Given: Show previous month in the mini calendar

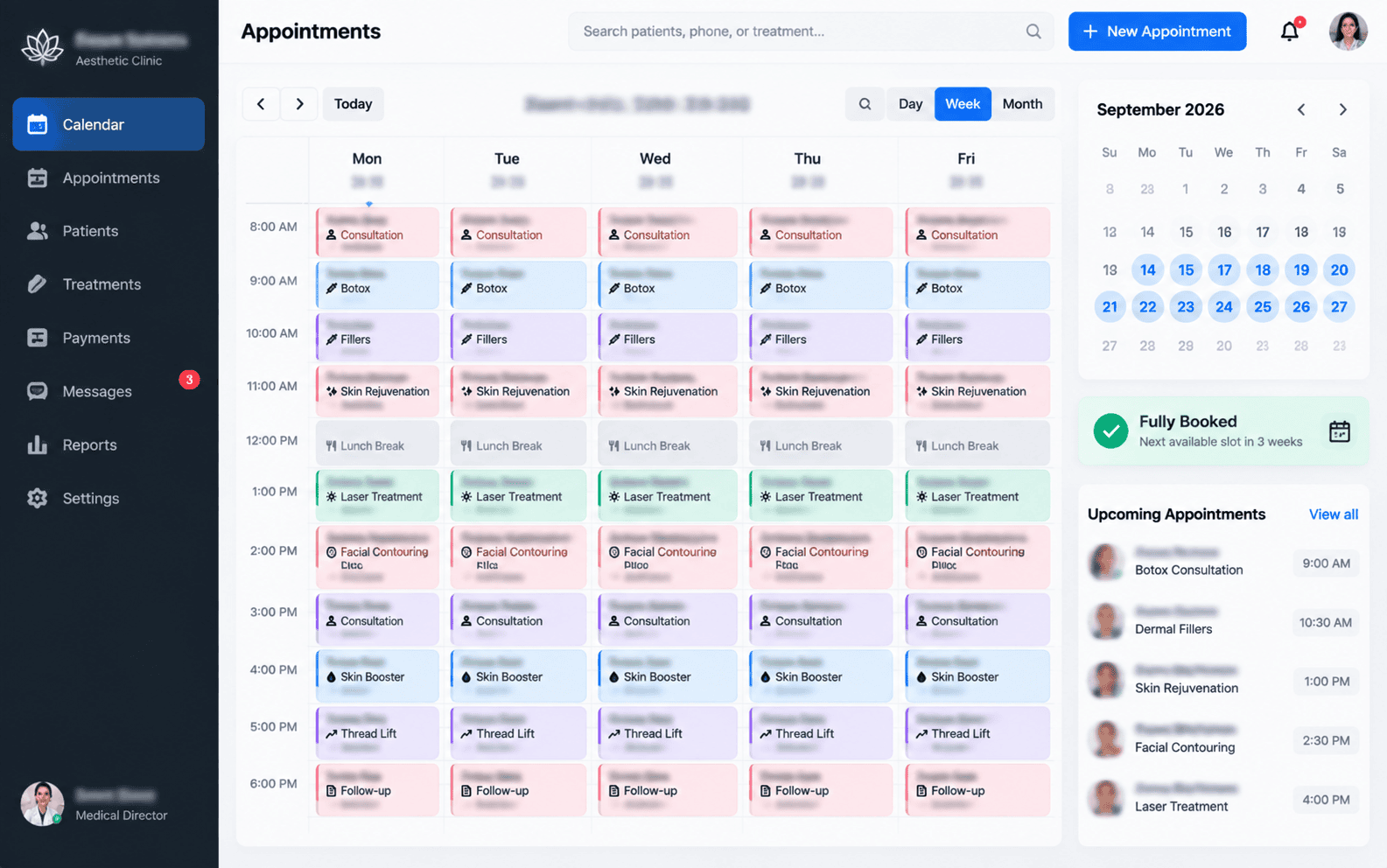Looking at the screenshot, I should [x=1301, y=109].
